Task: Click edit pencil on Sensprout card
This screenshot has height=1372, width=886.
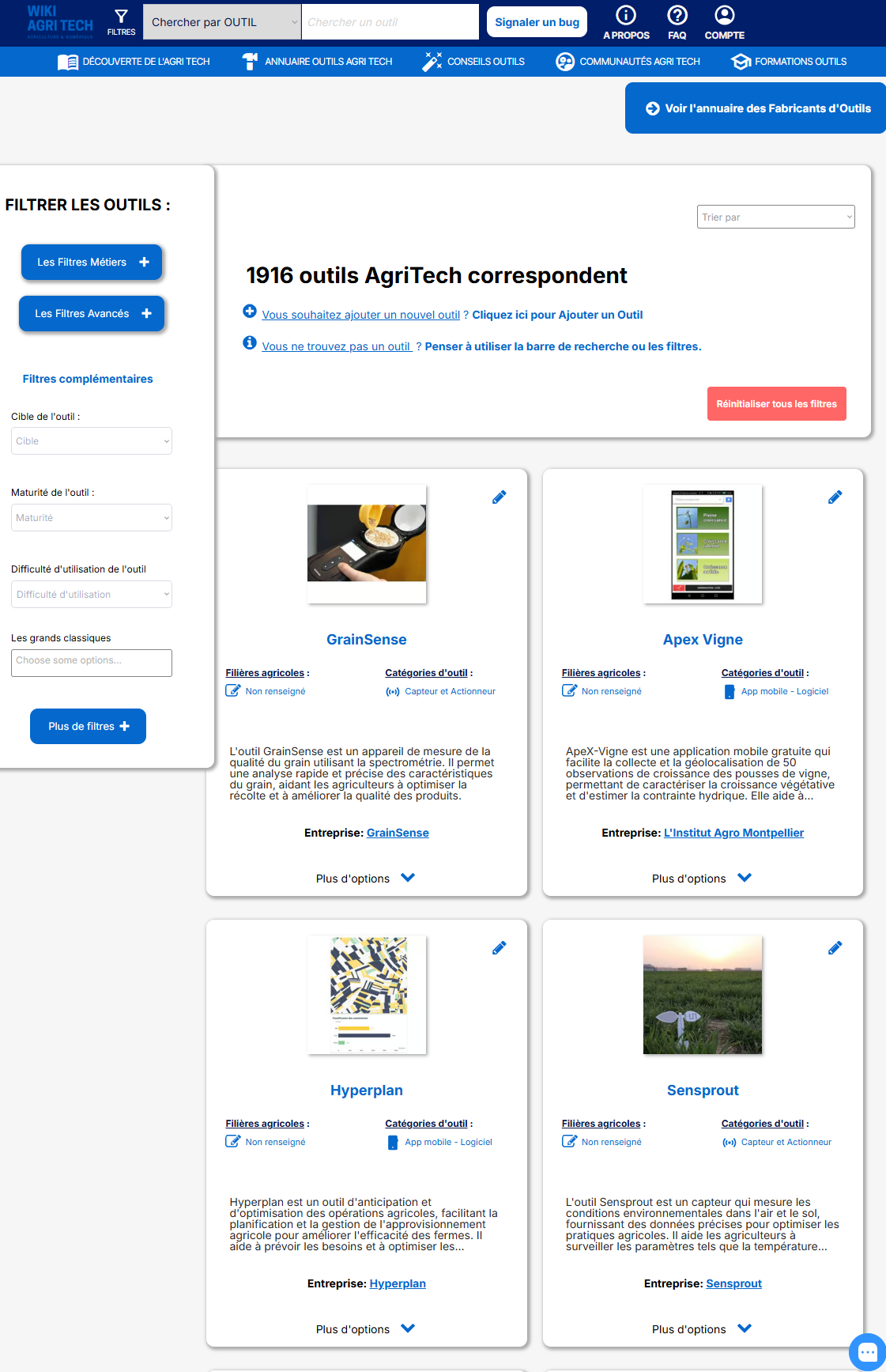Action: click(x=835, y=948)
